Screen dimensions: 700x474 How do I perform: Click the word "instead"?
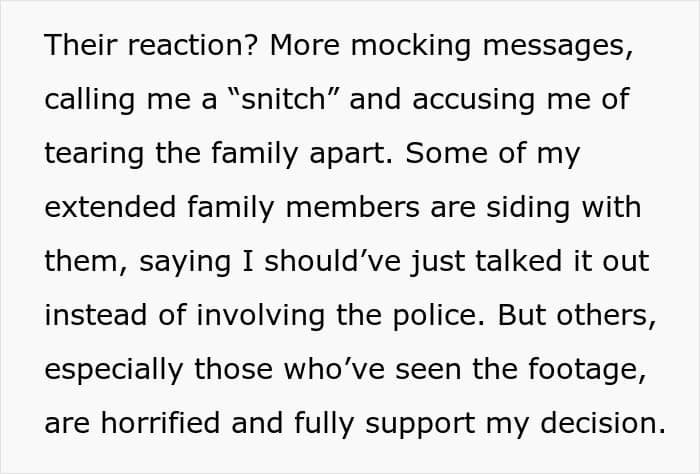[x=96, y=316]
